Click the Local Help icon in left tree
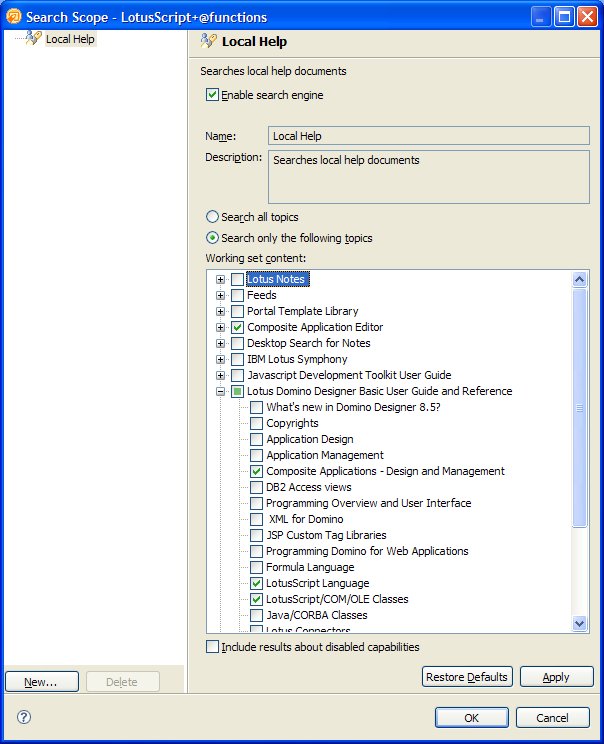 coord(34,38)
